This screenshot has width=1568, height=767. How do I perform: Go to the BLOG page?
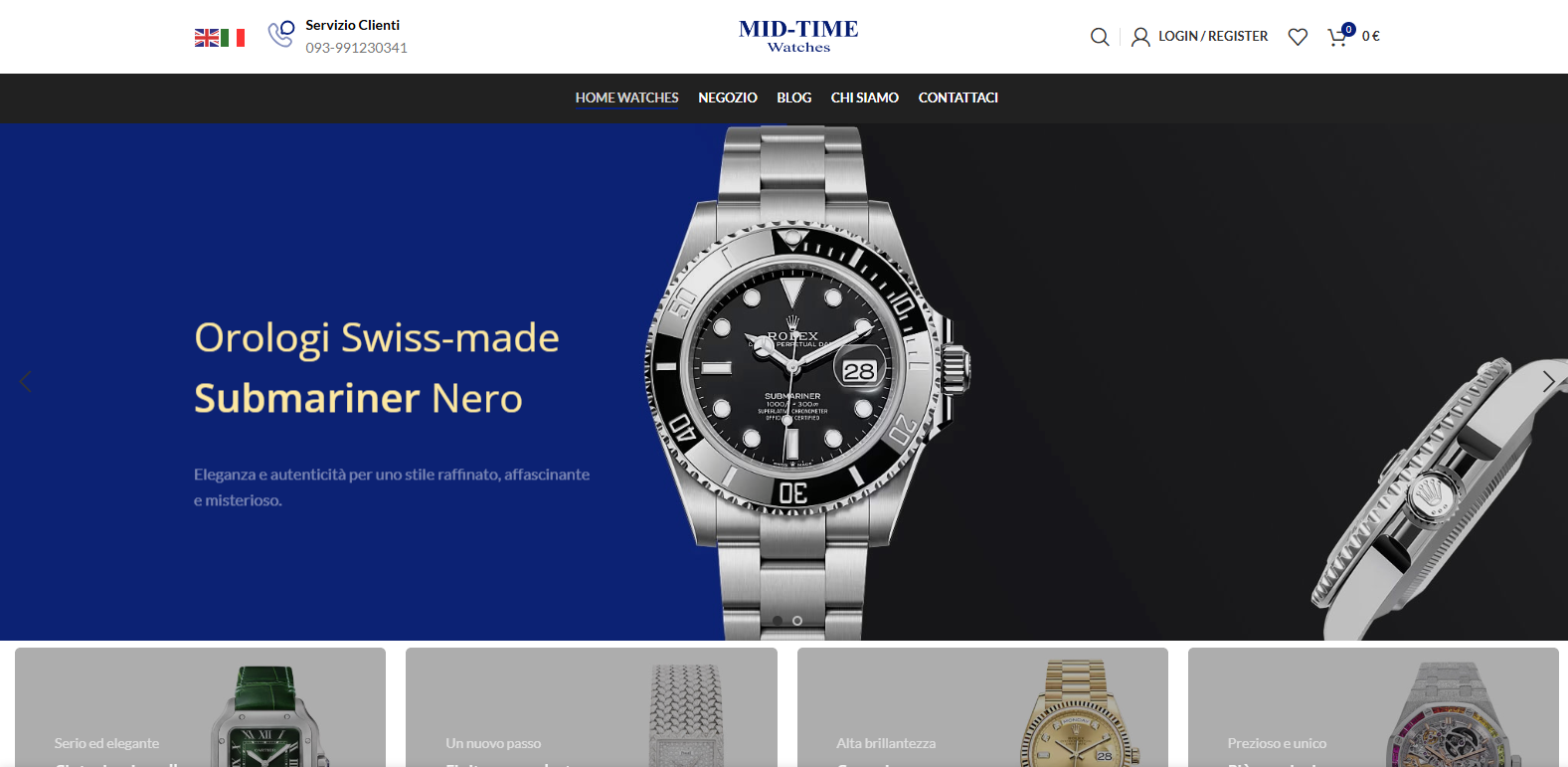(793, 97)
